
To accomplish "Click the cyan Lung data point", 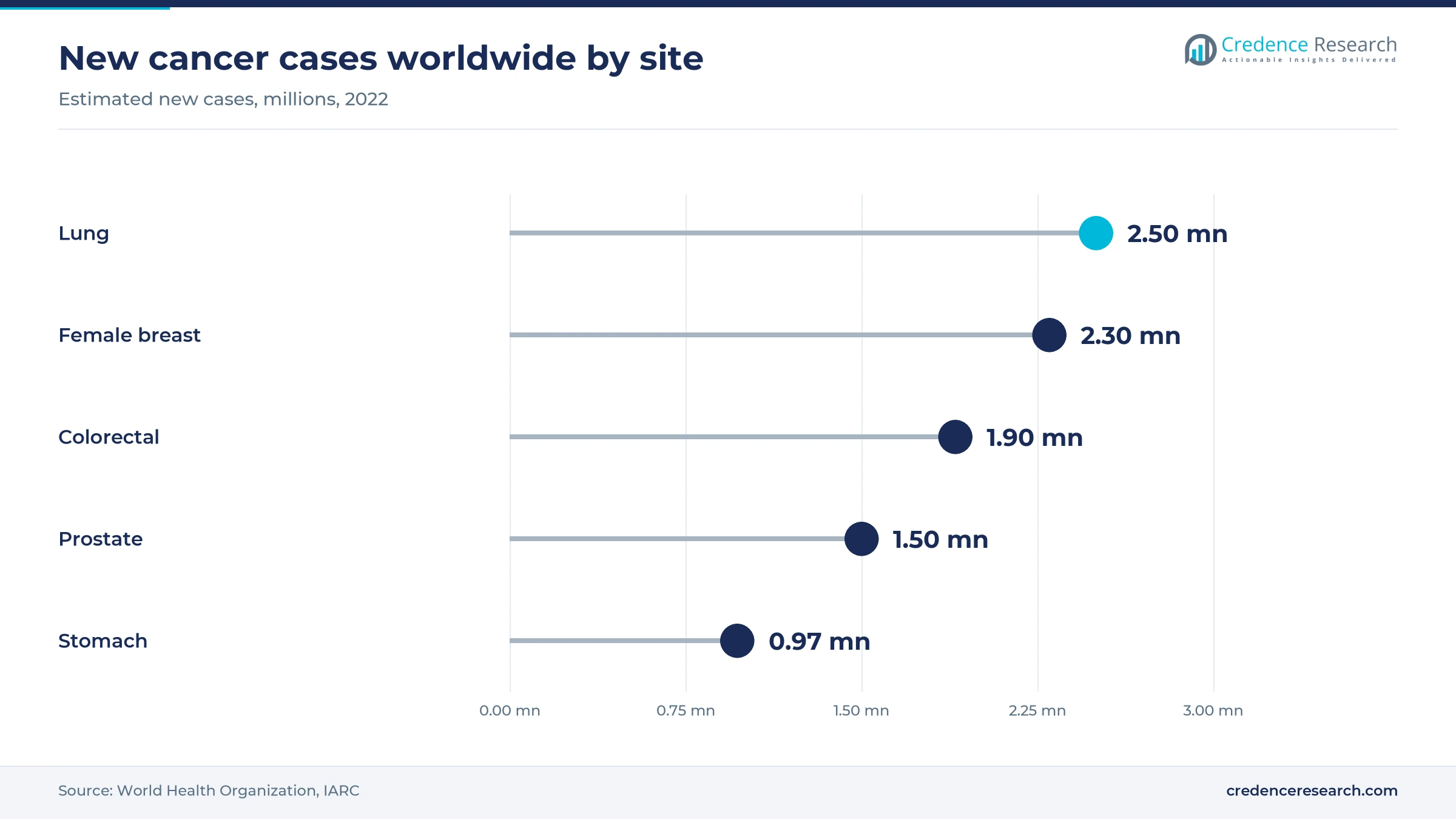I will pyautogui.click(x=1096, y=233).
